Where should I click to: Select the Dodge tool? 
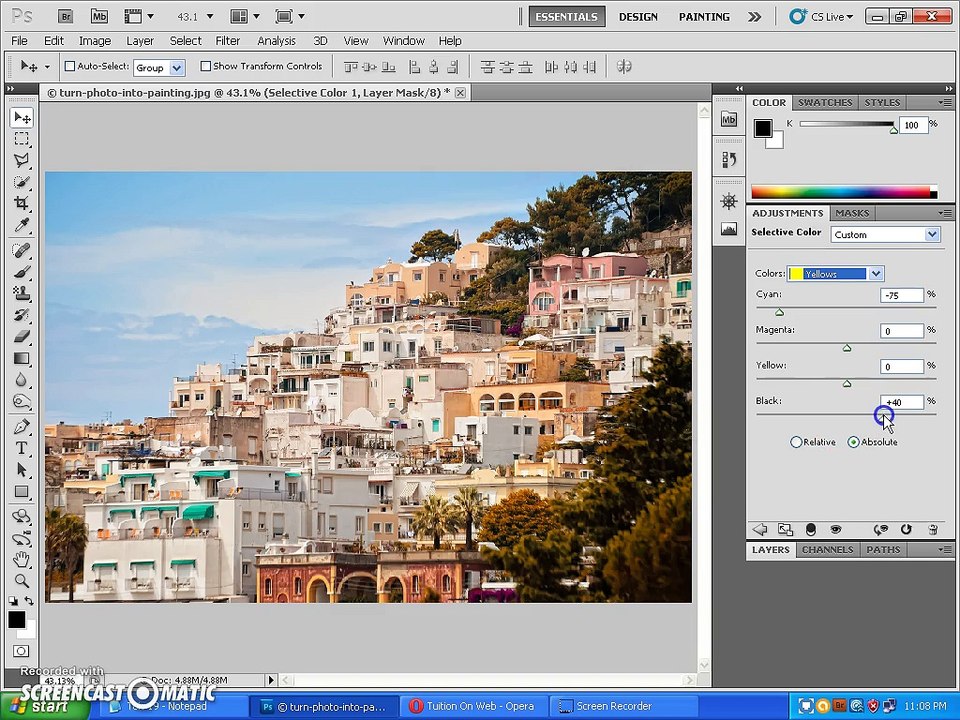[x=21, y=402]
